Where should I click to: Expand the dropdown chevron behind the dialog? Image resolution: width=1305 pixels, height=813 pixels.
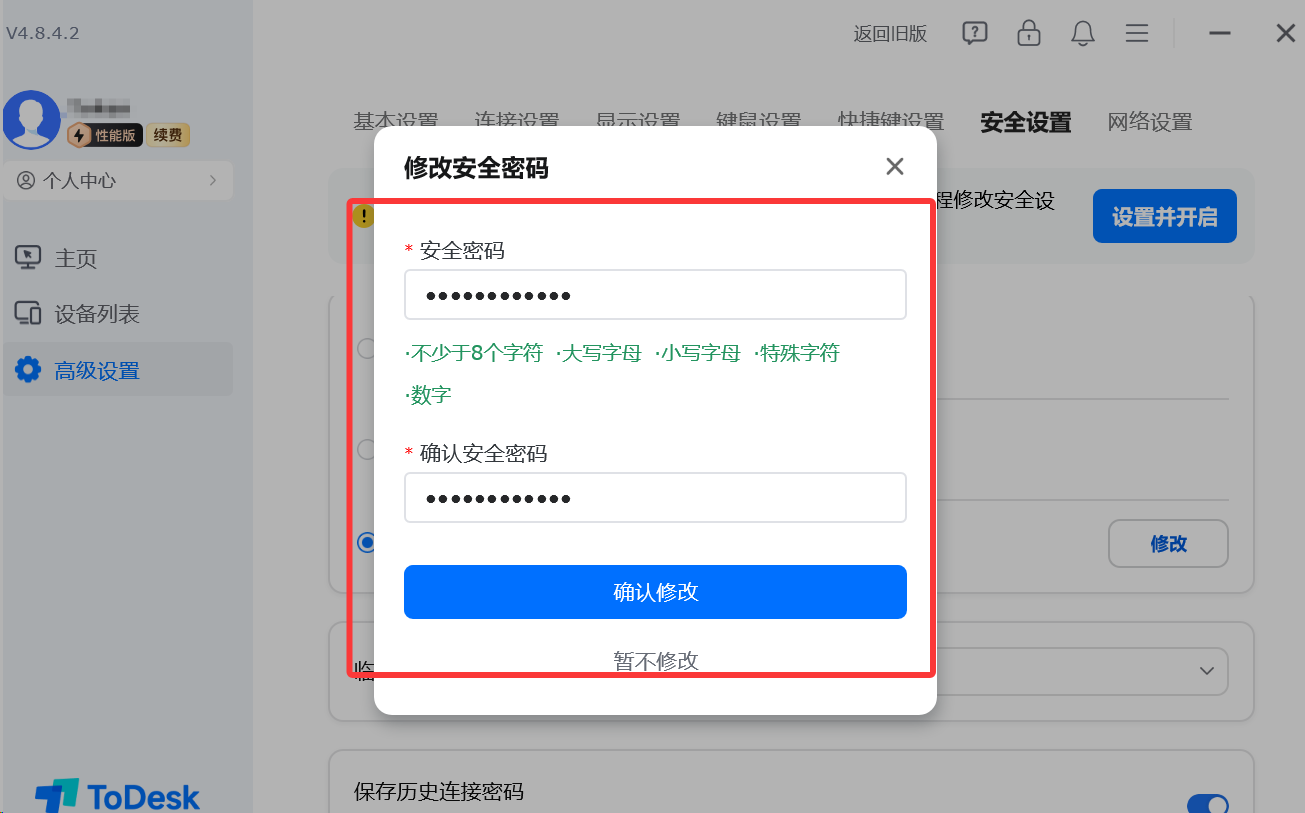click(1207, 671)
